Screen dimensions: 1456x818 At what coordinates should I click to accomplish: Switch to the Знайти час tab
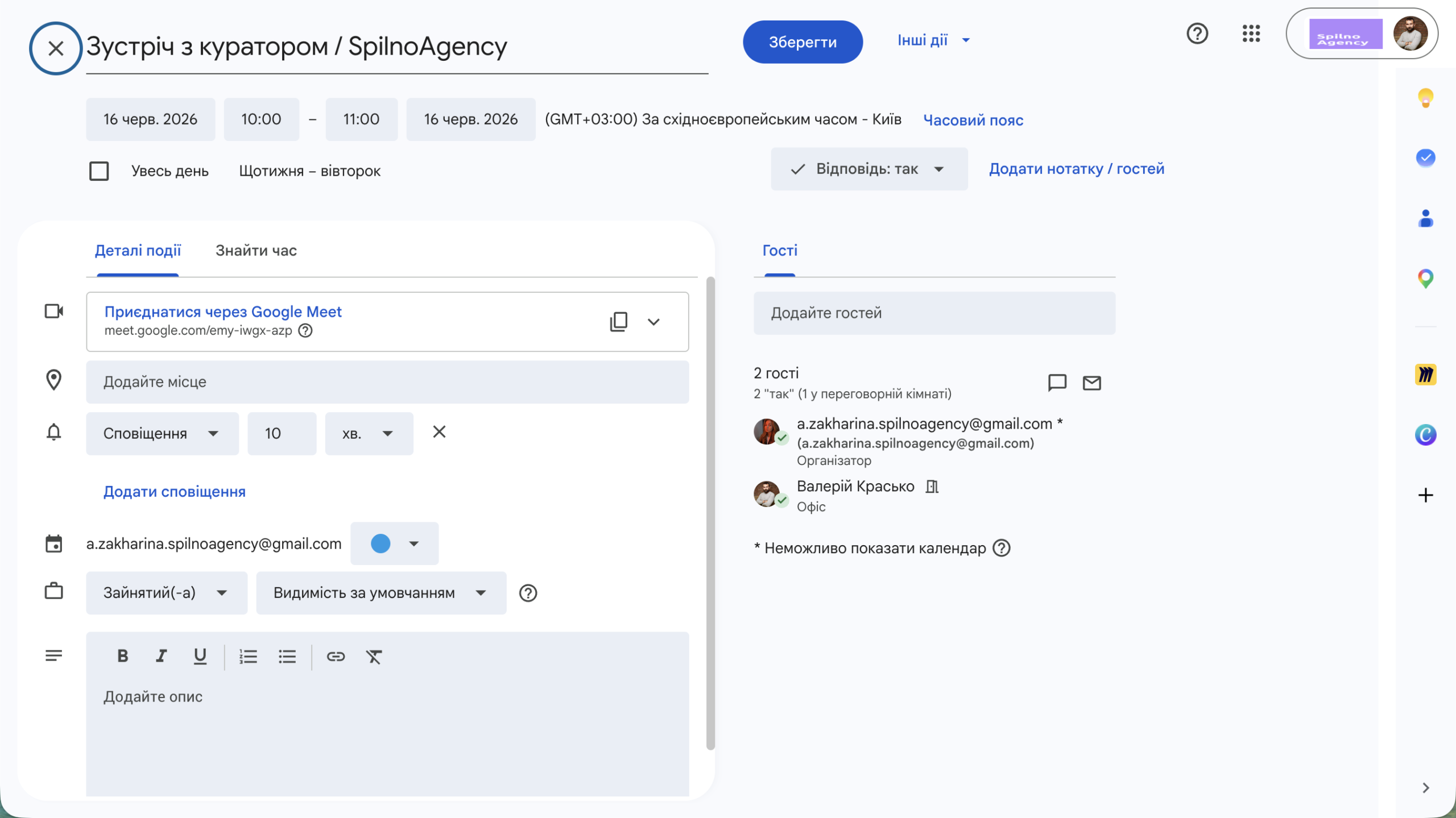click(256, 251)
